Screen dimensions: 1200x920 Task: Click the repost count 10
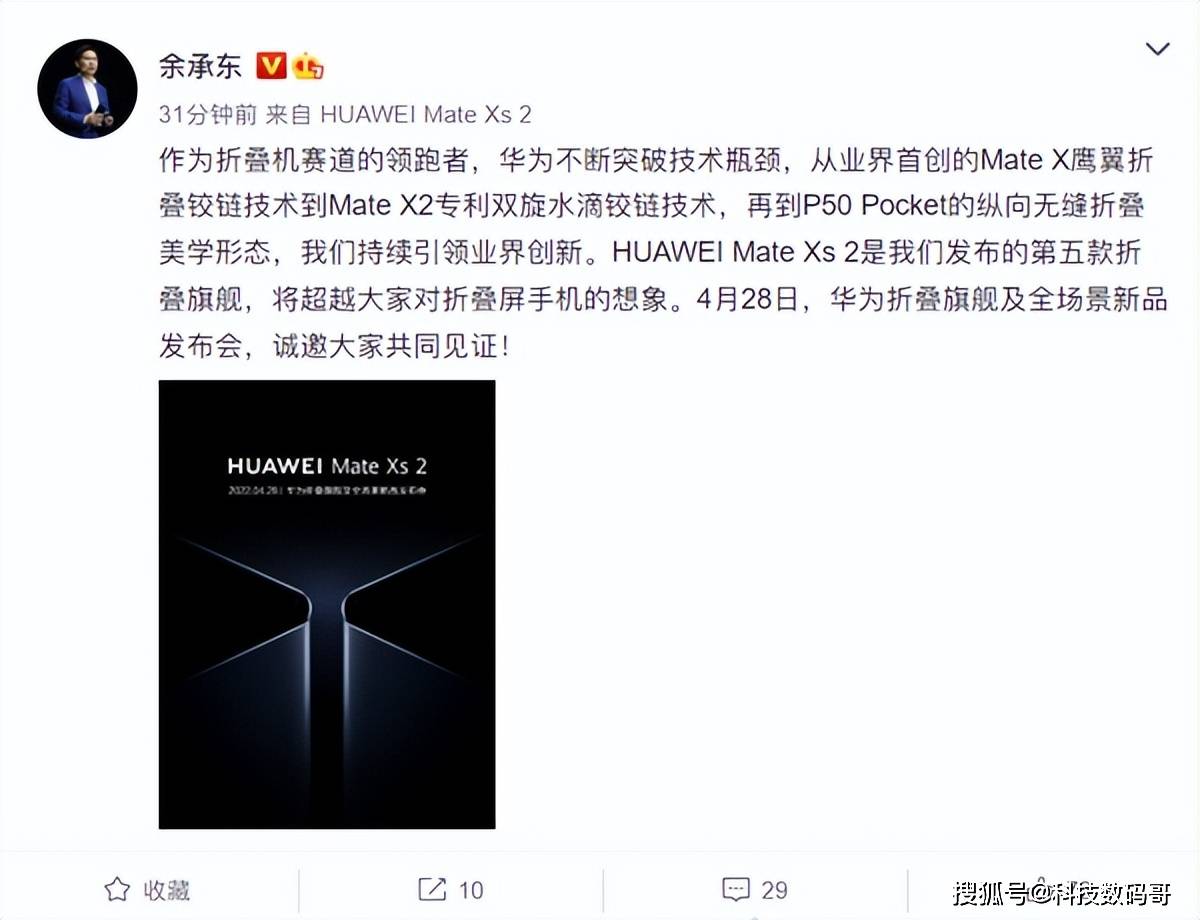(471, 889)
